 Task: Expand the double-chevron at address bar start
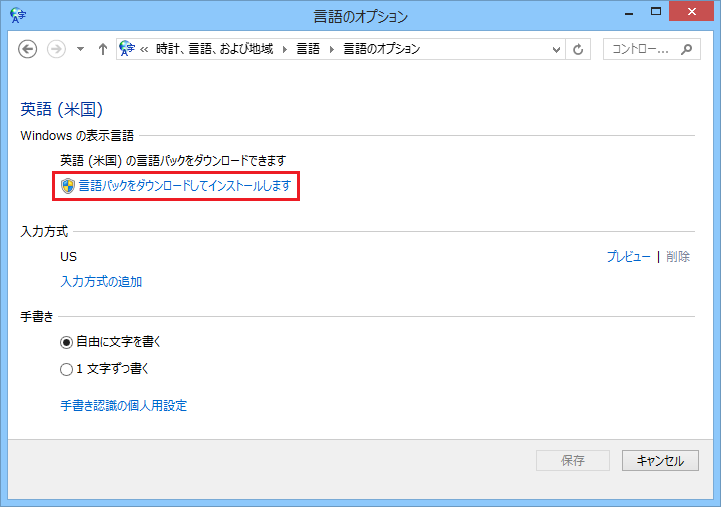146,49
